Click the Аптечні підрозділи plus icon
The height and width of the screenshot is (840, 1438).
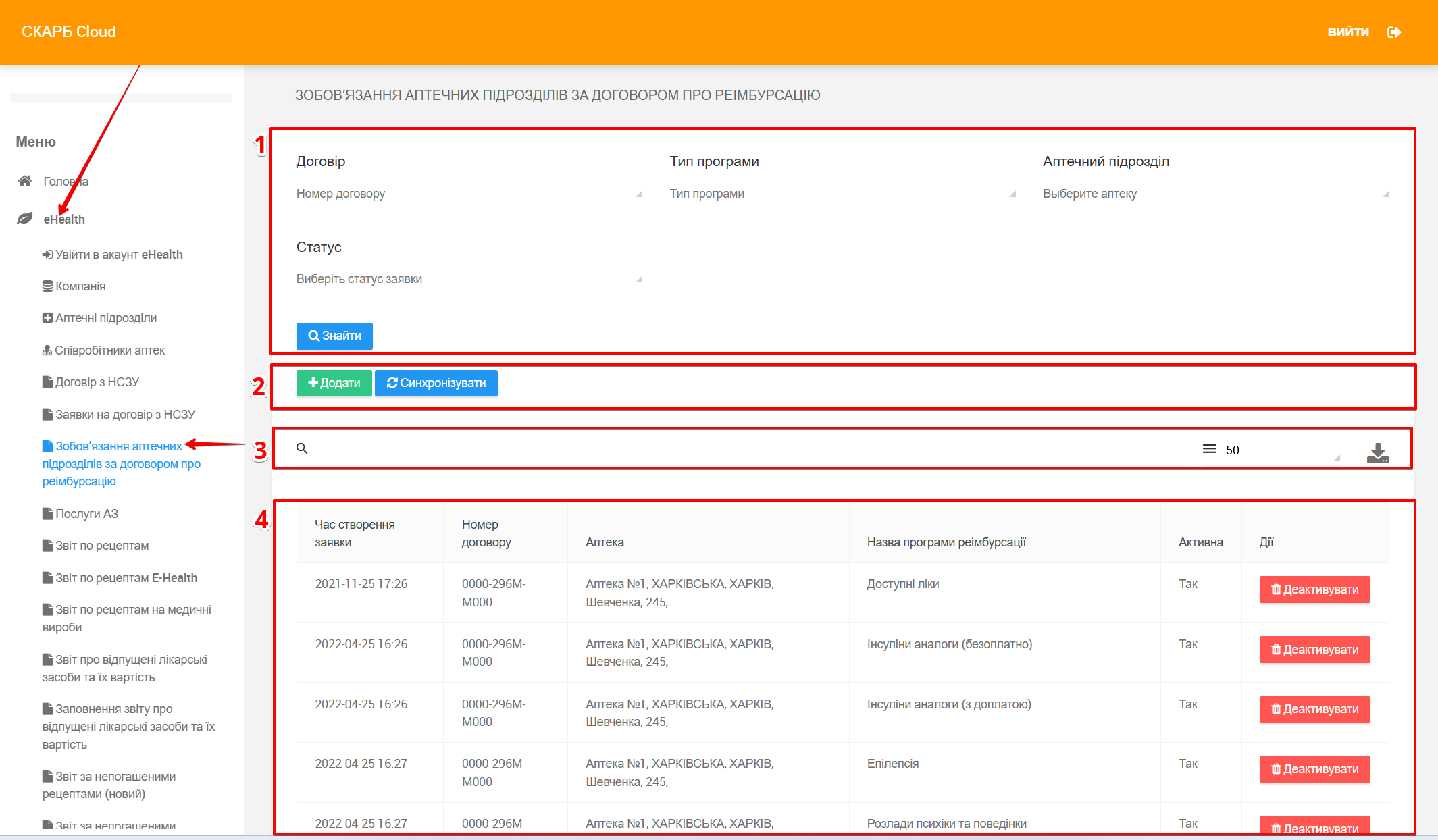pyautogui.click(x=47, y=318)
